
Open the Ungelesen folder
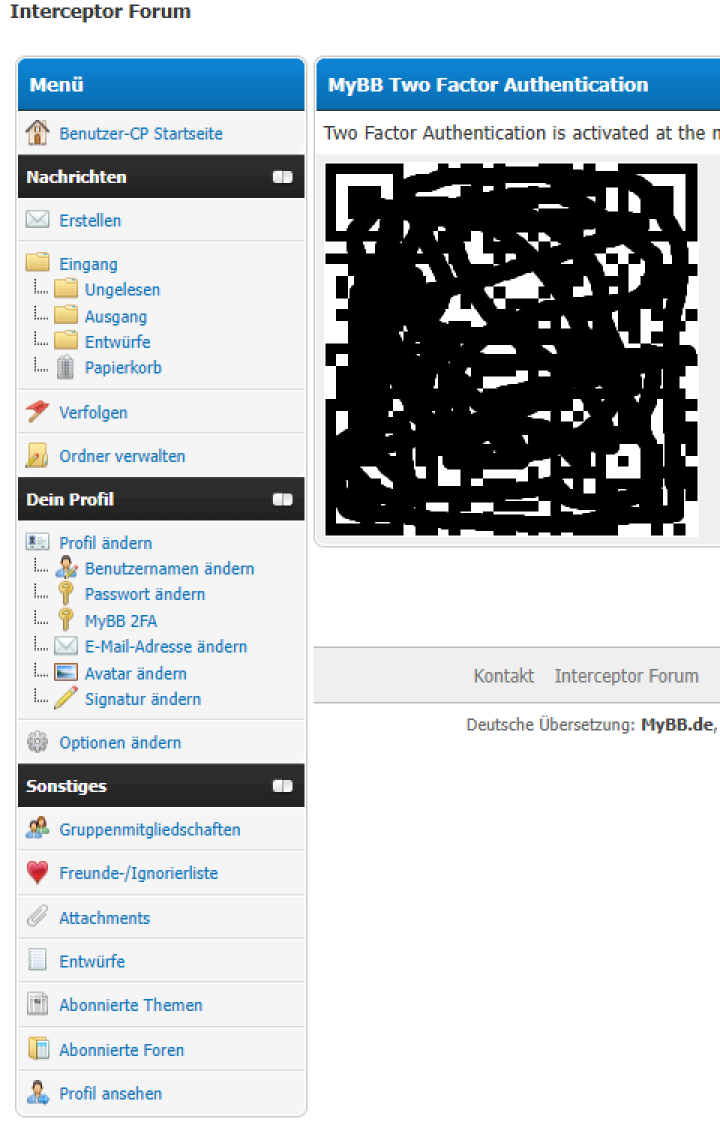(123, 289)
